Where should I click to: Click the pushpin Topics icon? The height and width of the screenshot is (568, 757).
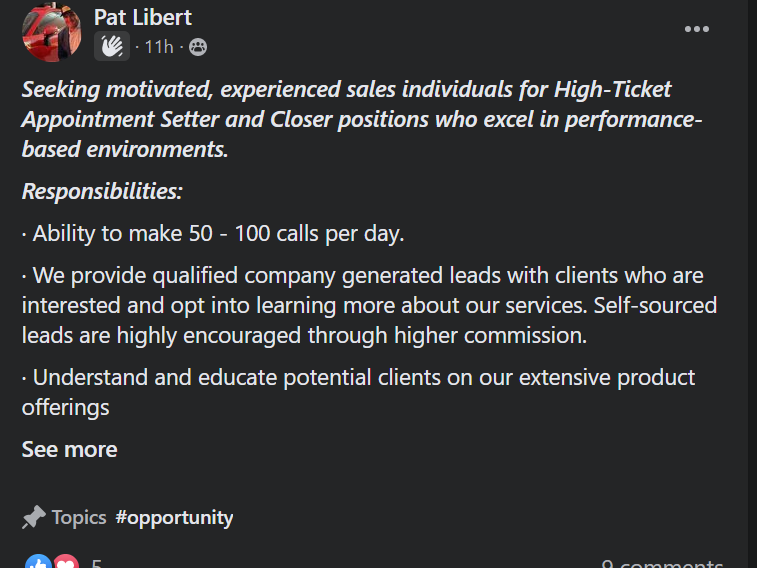tap(34, 517)
